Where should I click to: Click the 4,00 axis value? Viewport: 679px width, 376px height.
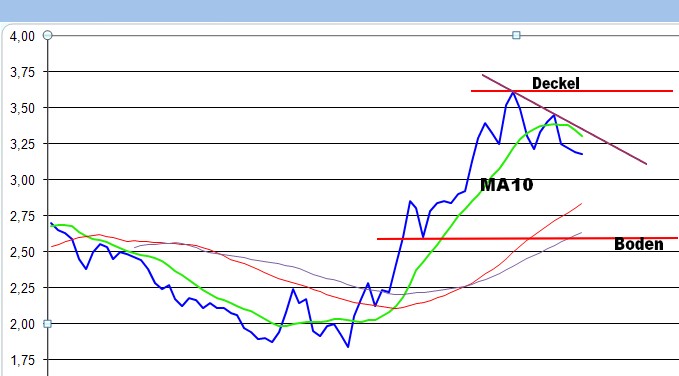point(22,36)
